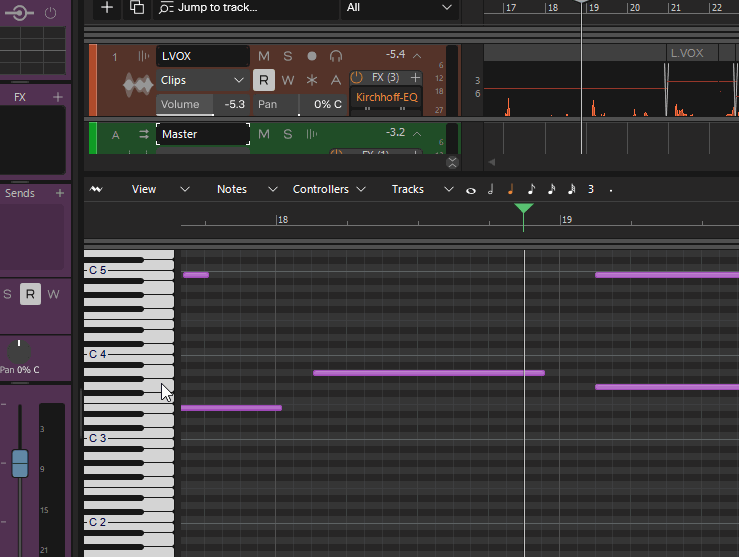Click measure 18 in piano roll ruler
The image size is (739, 557).
coord(282,220)
